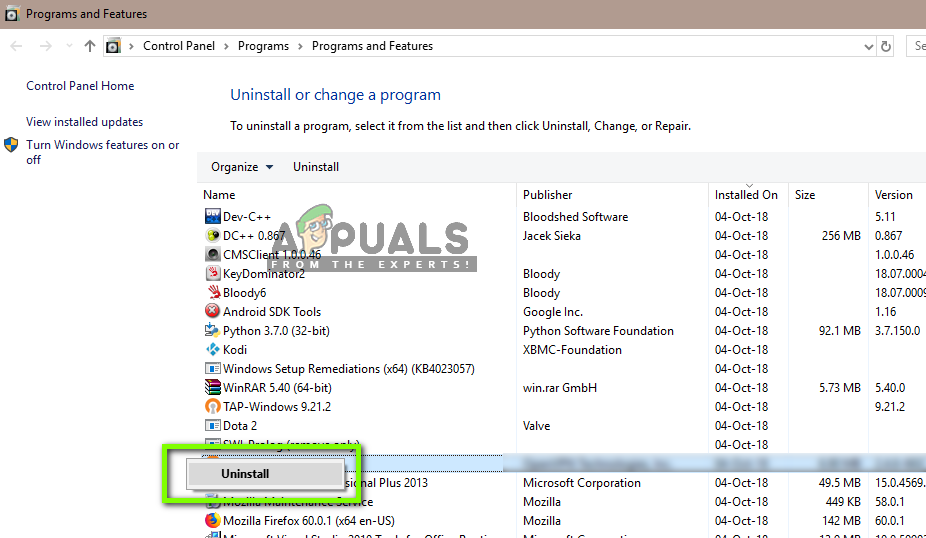The height and width of the screenshot is (538, 926).
Task: Click the Bloody6 program icon
Action: pos(212,292)
